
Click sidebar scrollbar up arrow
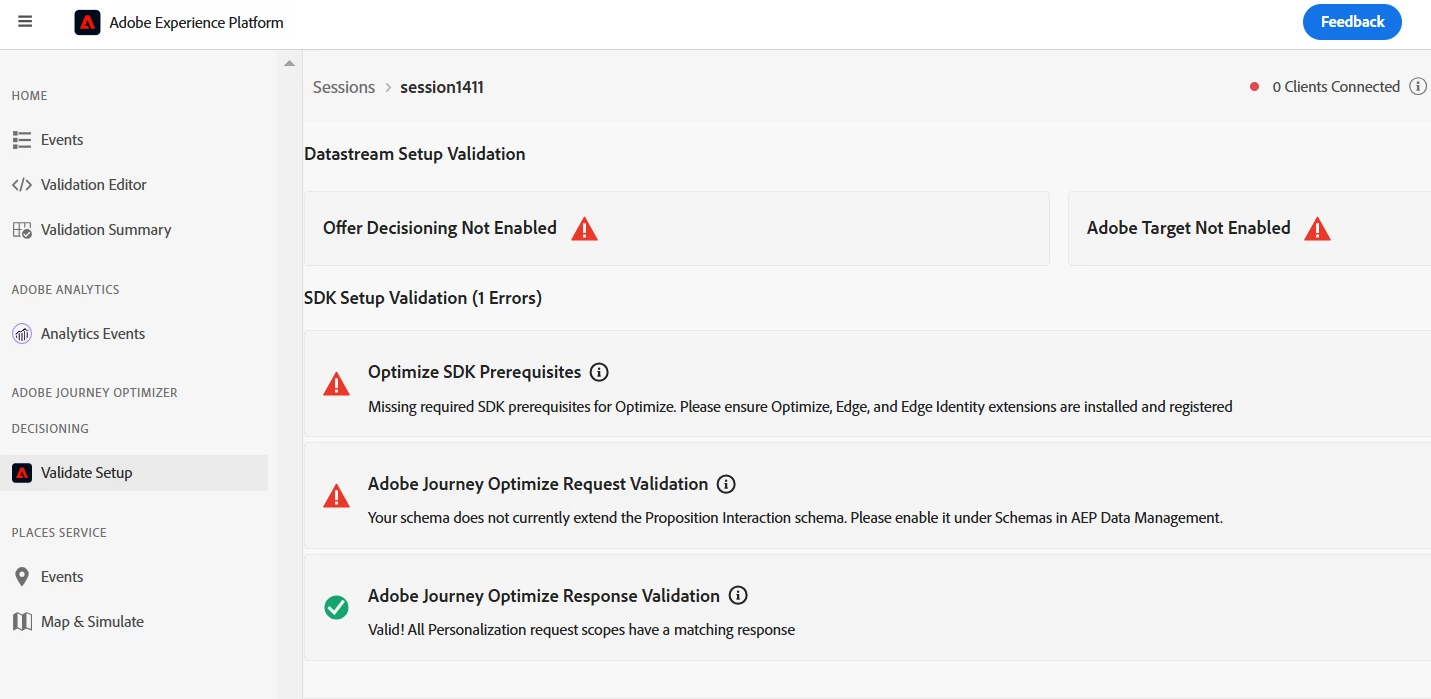289,63
